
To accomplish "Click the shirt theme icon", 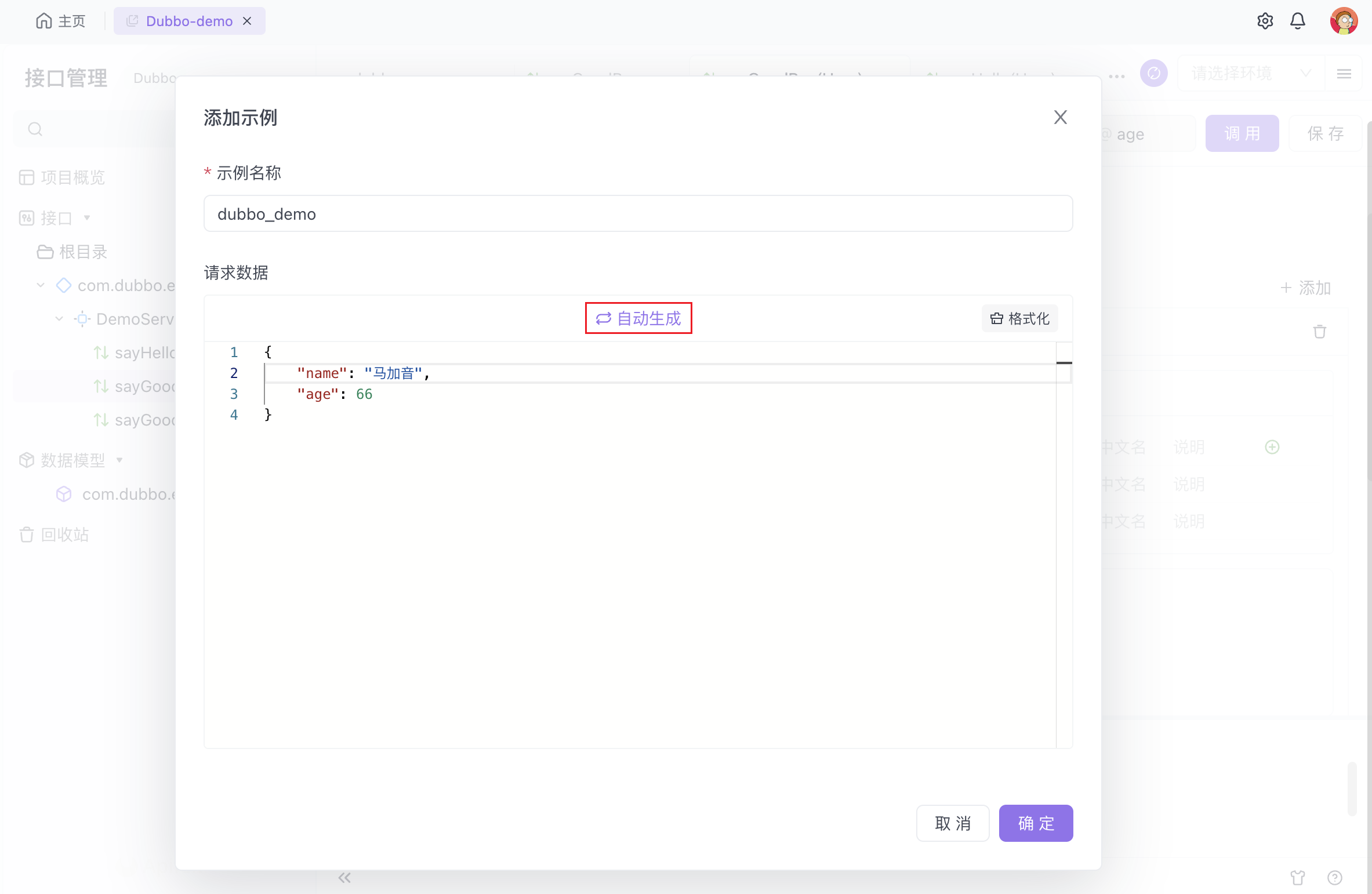I will tap(1298, 878).
